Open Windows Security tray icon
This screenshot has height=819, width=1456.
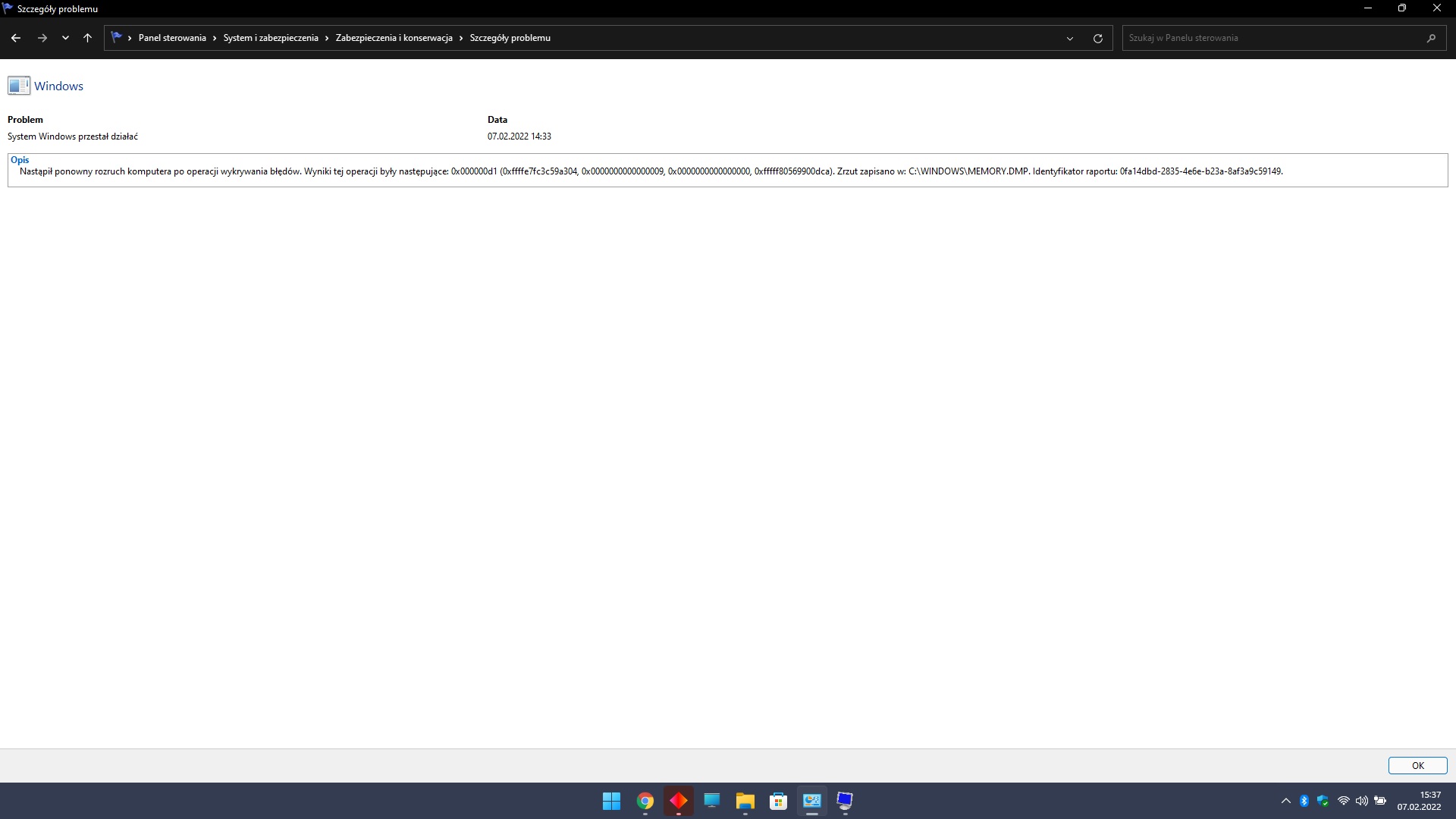pyautogui.click(x=1323, y=801)
